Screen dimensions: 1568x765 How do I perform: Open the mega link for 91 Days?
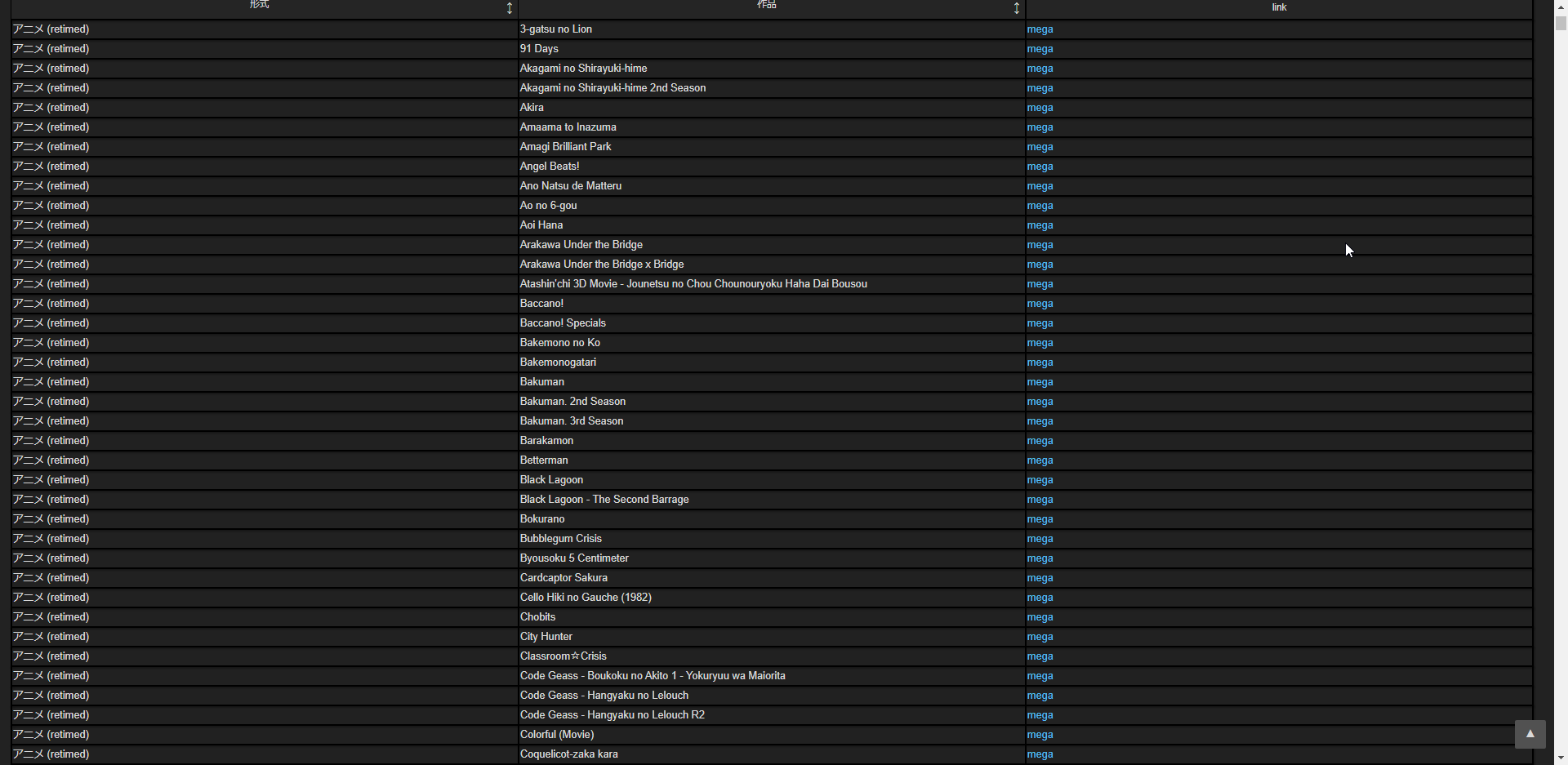(x=1040, y=49)
